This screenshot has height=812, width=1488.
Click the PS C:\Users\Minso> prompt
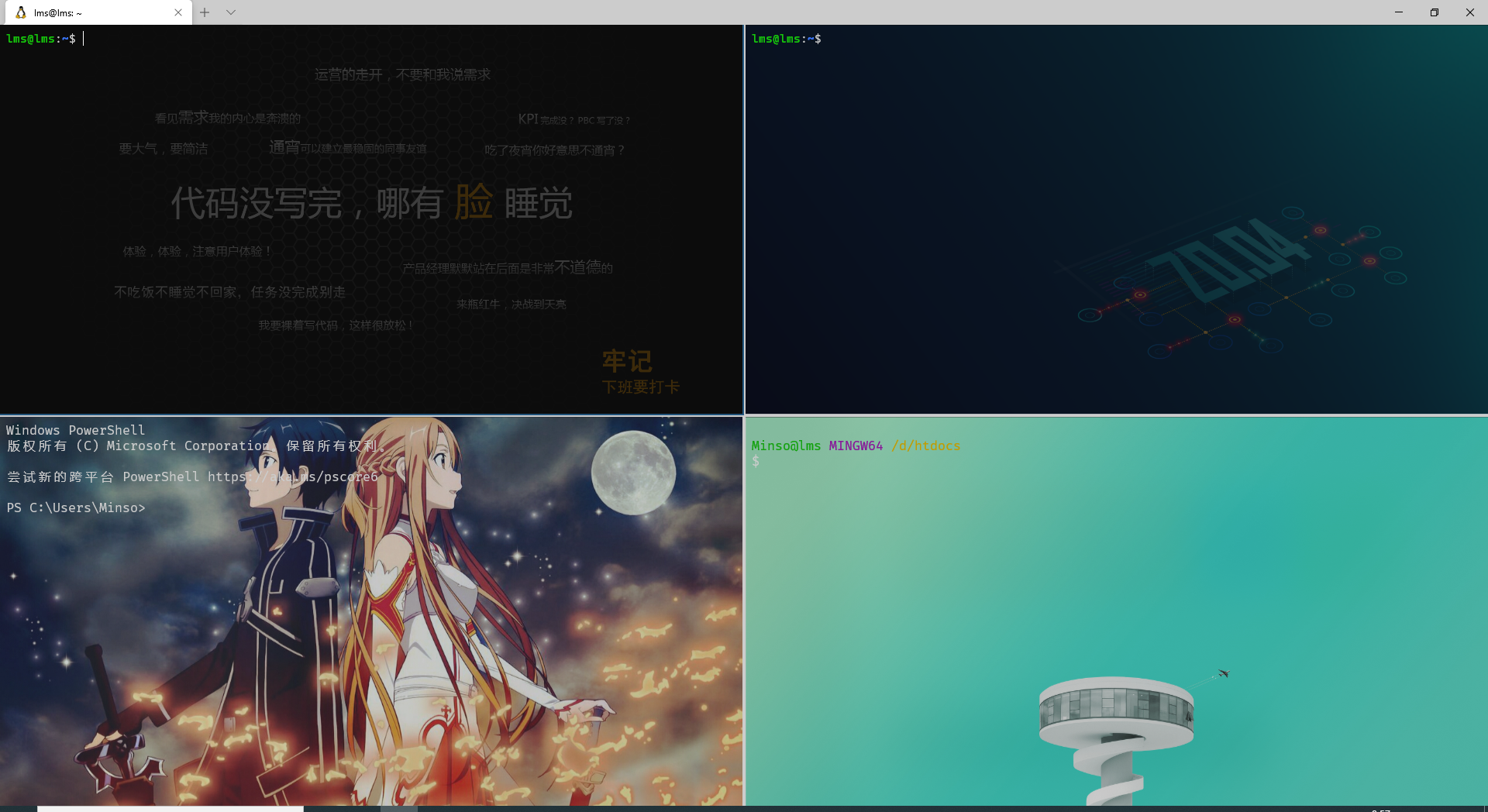[76, 507]
